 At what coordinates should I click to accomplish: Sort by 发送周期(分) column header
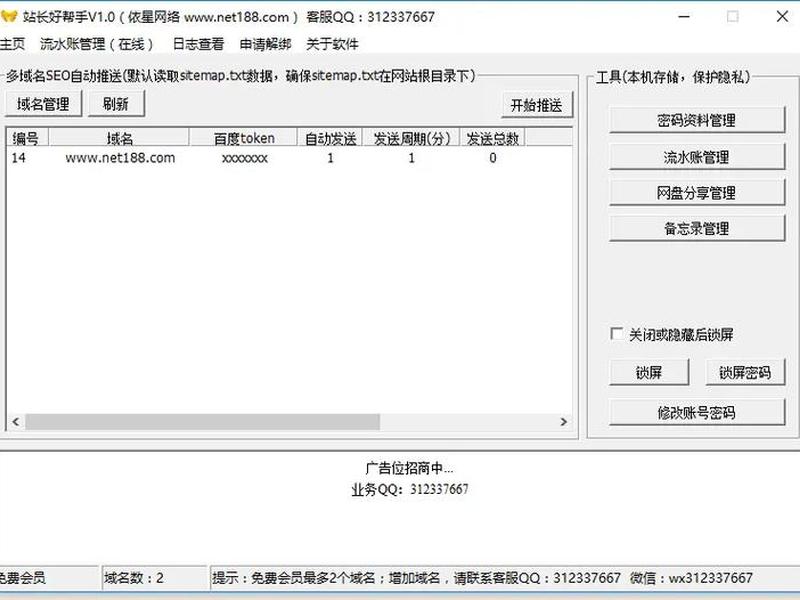click(411, 138)
